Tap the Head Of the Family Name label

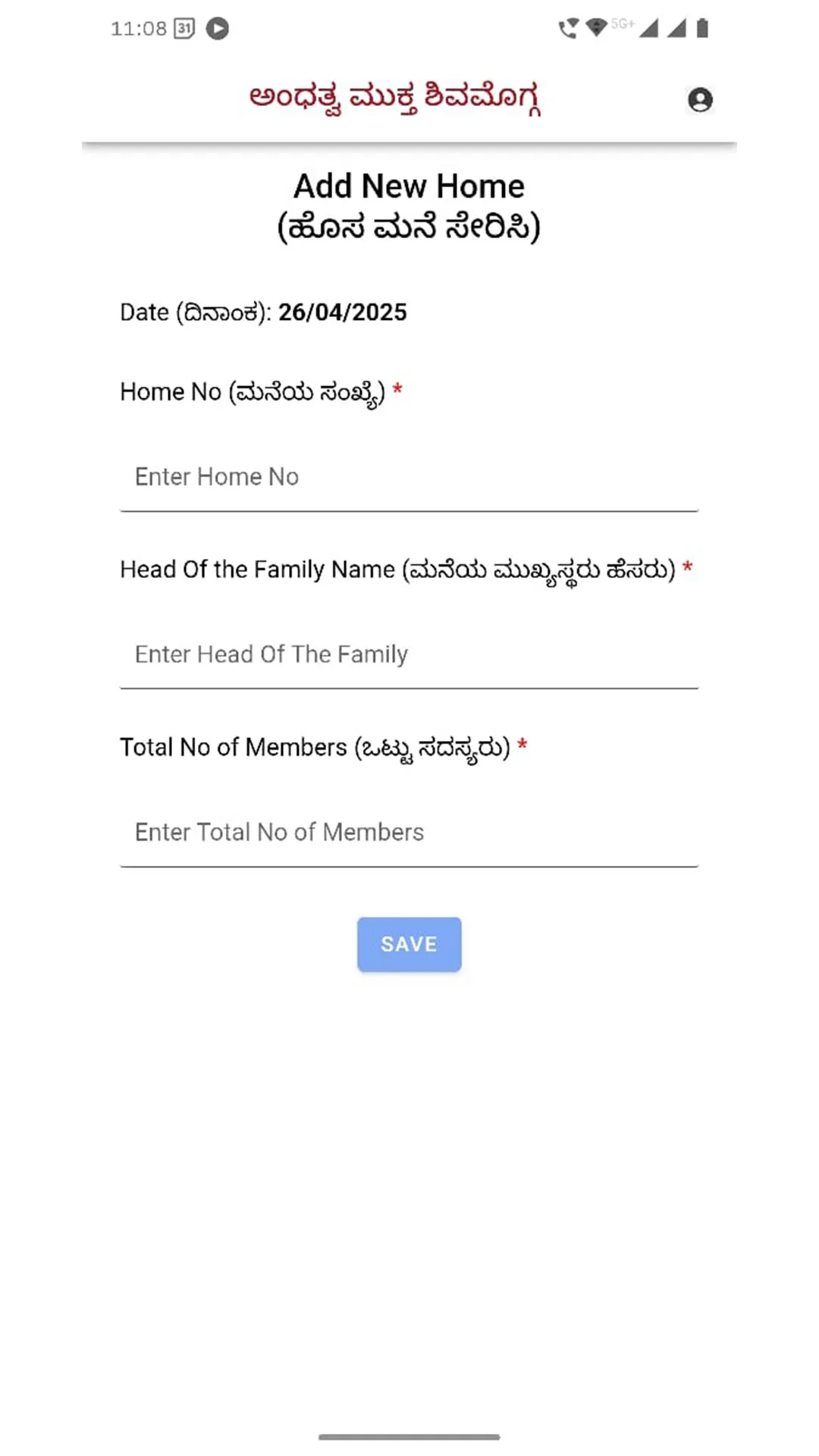click(397, 570)
